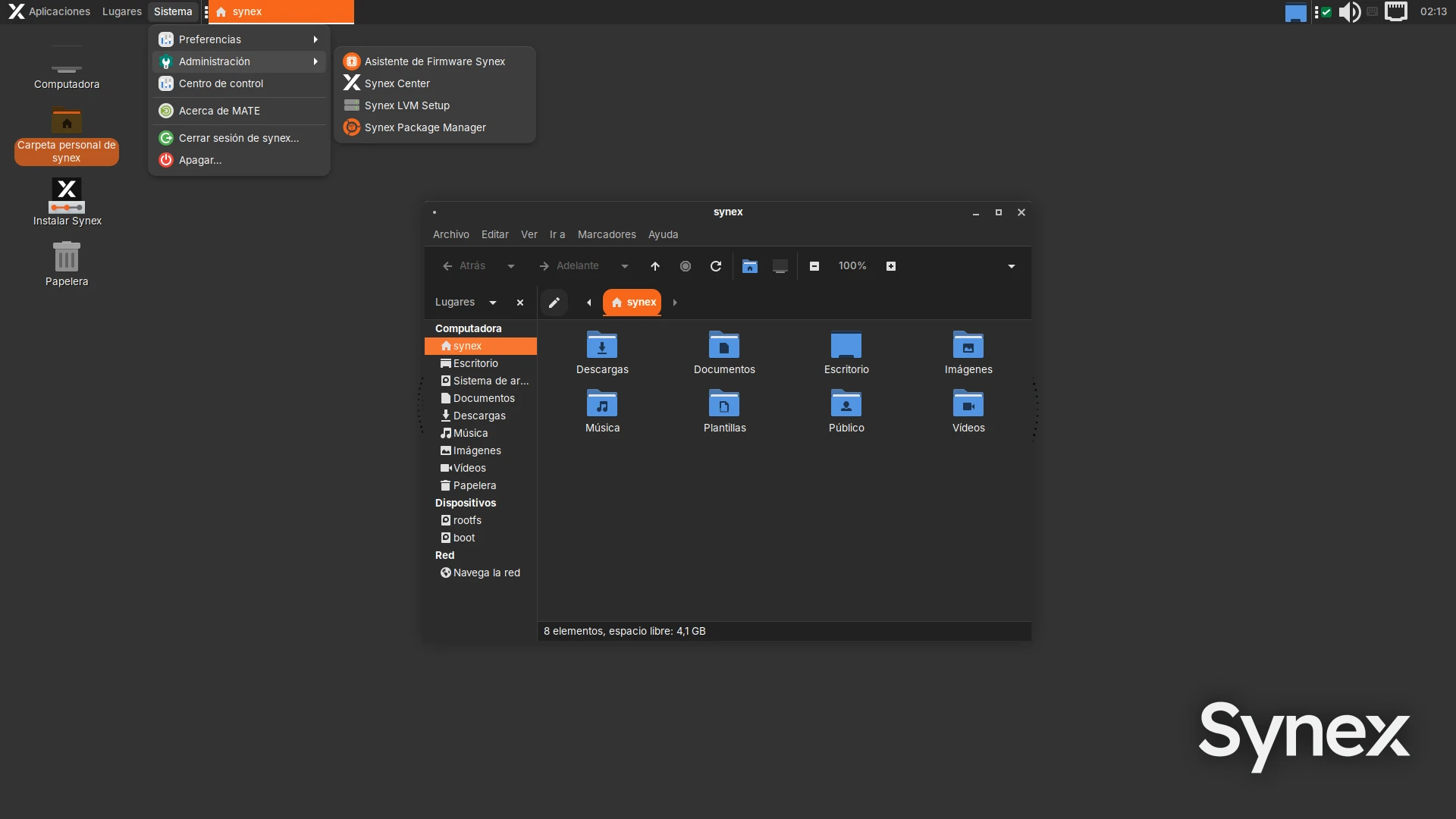Open the Lugares side pane dropdown
Image resolution: width=1456 pixels, height=819 pixels.
pos(466,303)
